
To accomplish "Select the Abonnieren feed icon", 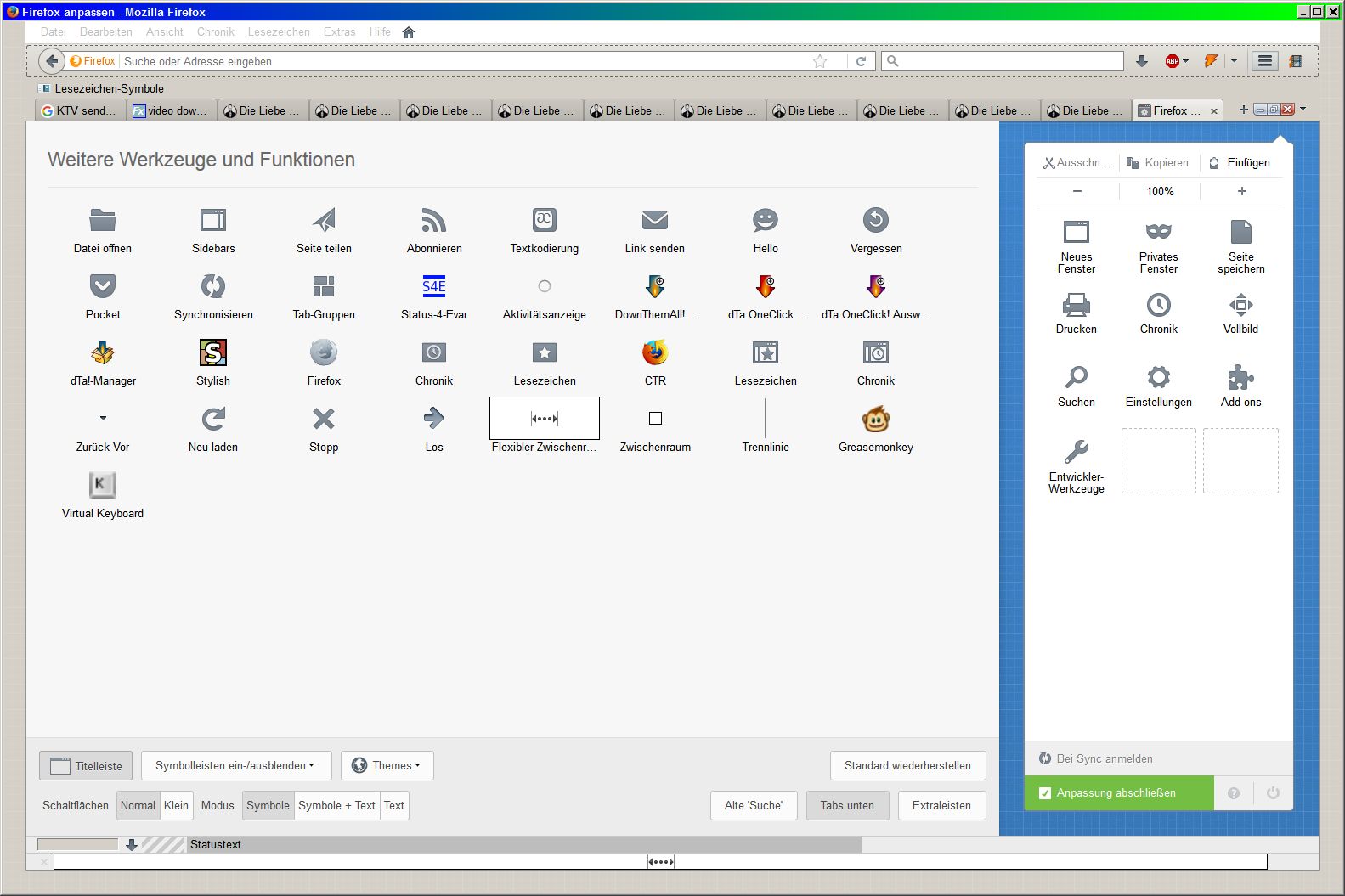I will click(434, 220).
